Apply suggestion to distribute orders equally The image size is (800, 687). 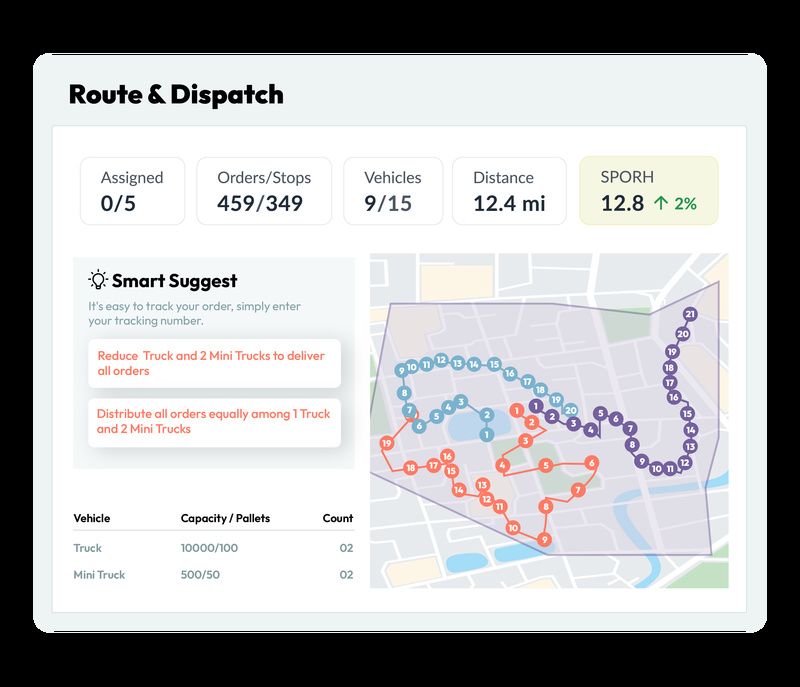pos(216,422)
